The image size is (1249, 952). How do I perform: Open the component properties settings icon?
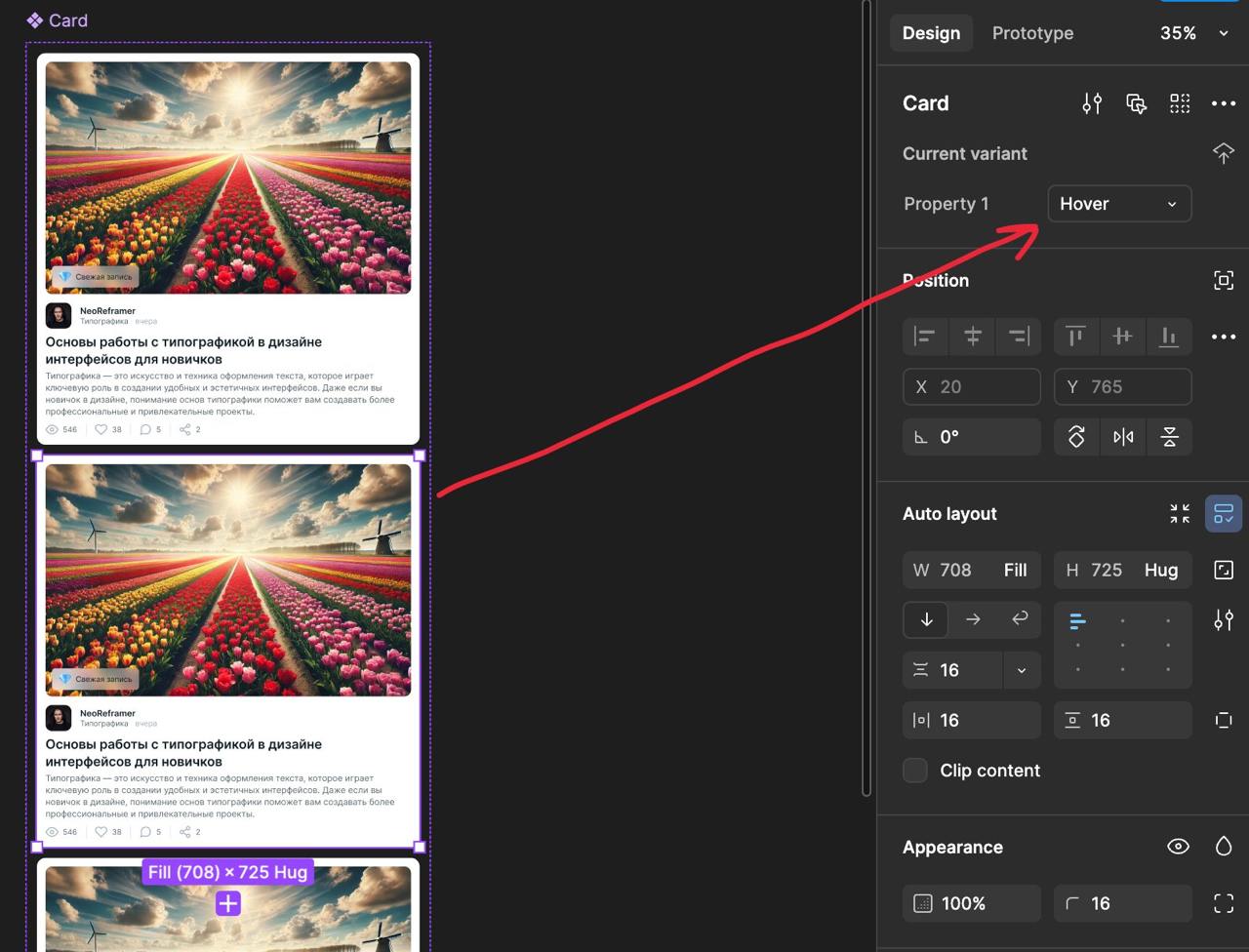[1092, 103]
